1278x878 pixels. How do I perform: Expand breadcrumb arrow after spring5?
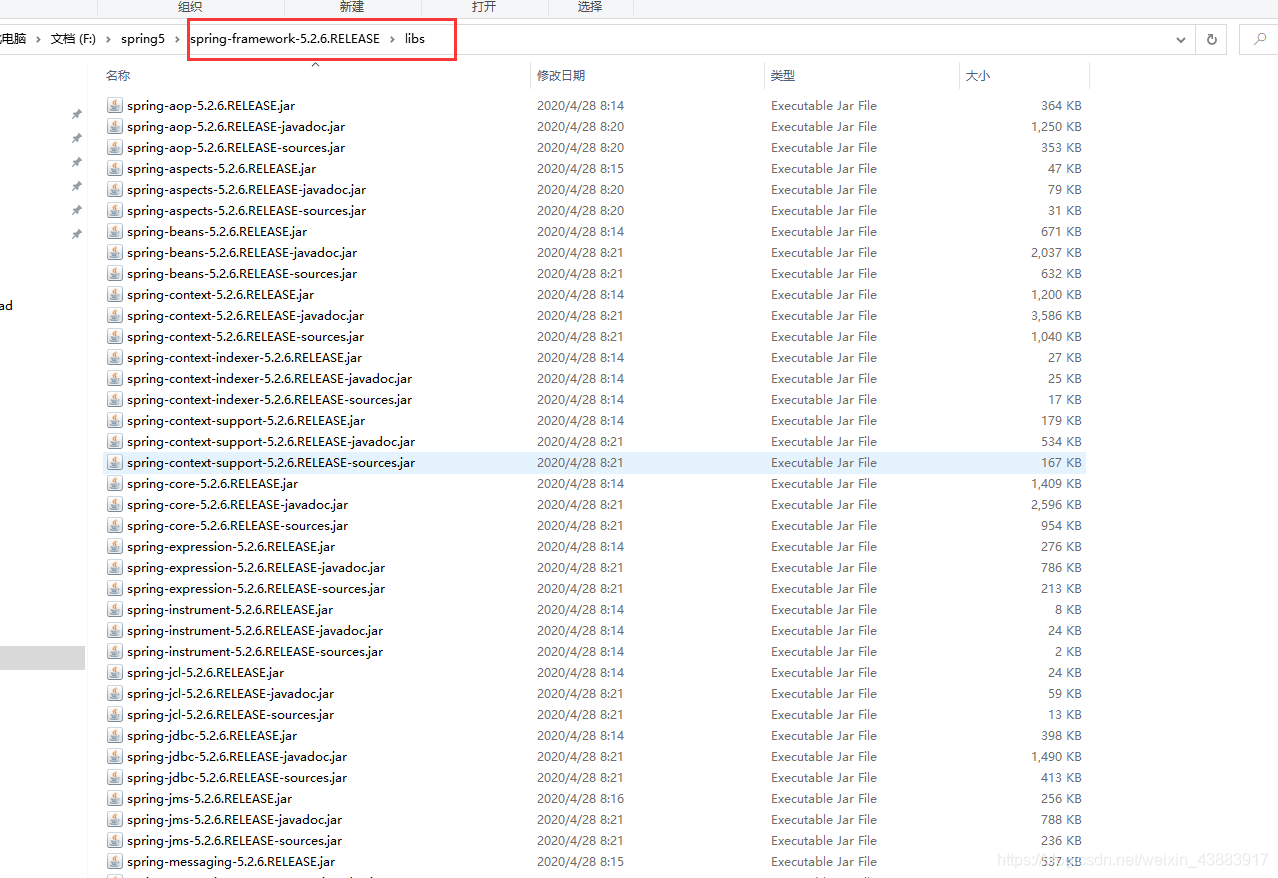pyautogui.click(x=177, y=39)
